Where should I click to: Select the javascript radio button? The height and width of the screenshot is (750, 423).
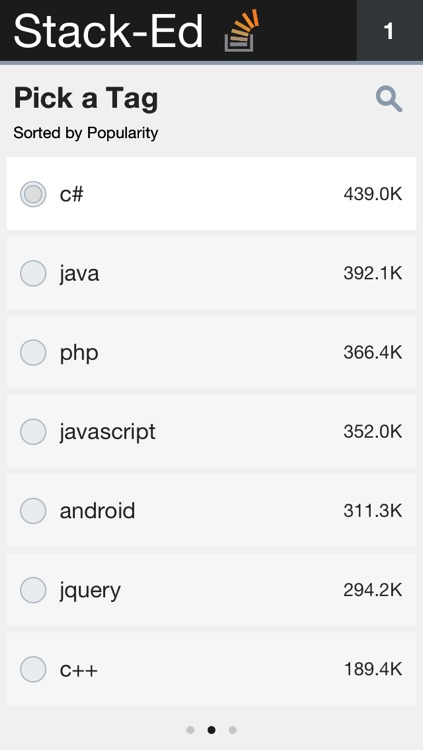pyautogui.click(x=33, y=432)
